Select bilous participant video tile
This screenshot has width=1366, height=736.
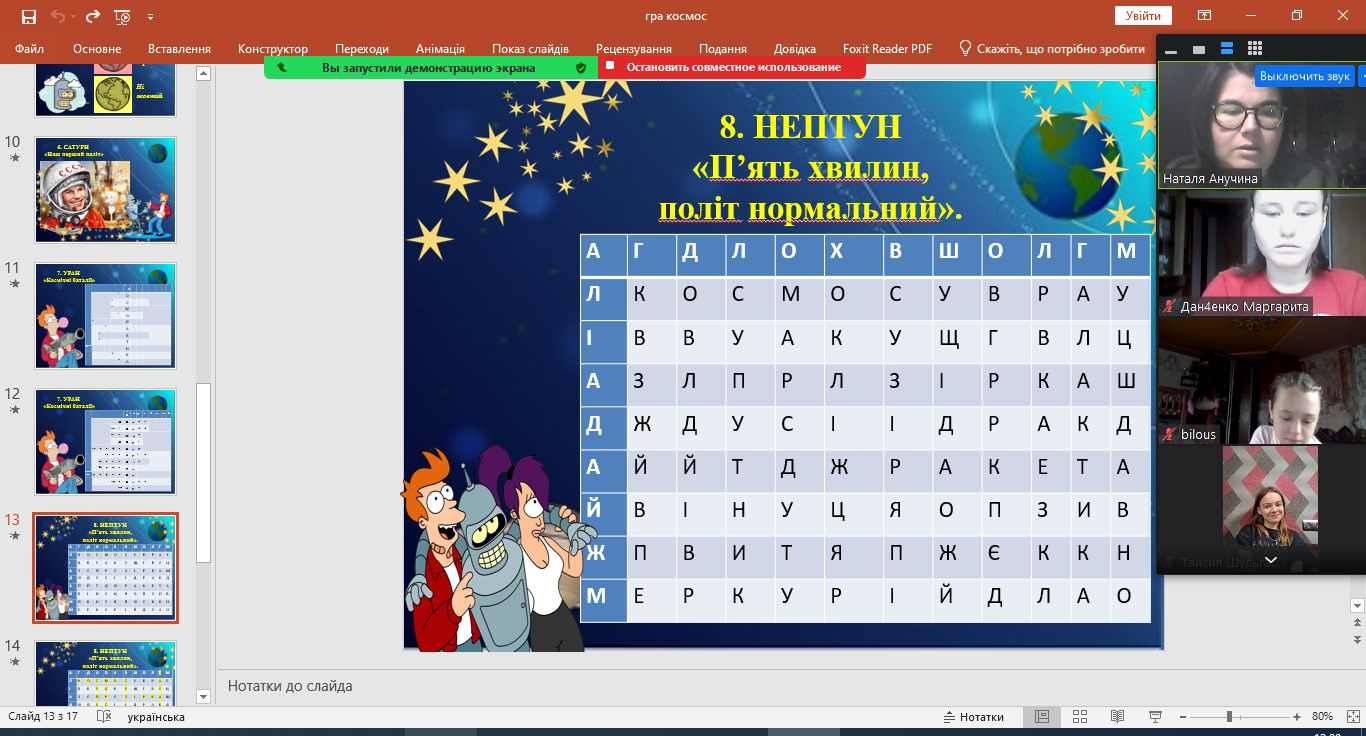click(1262, 380)
